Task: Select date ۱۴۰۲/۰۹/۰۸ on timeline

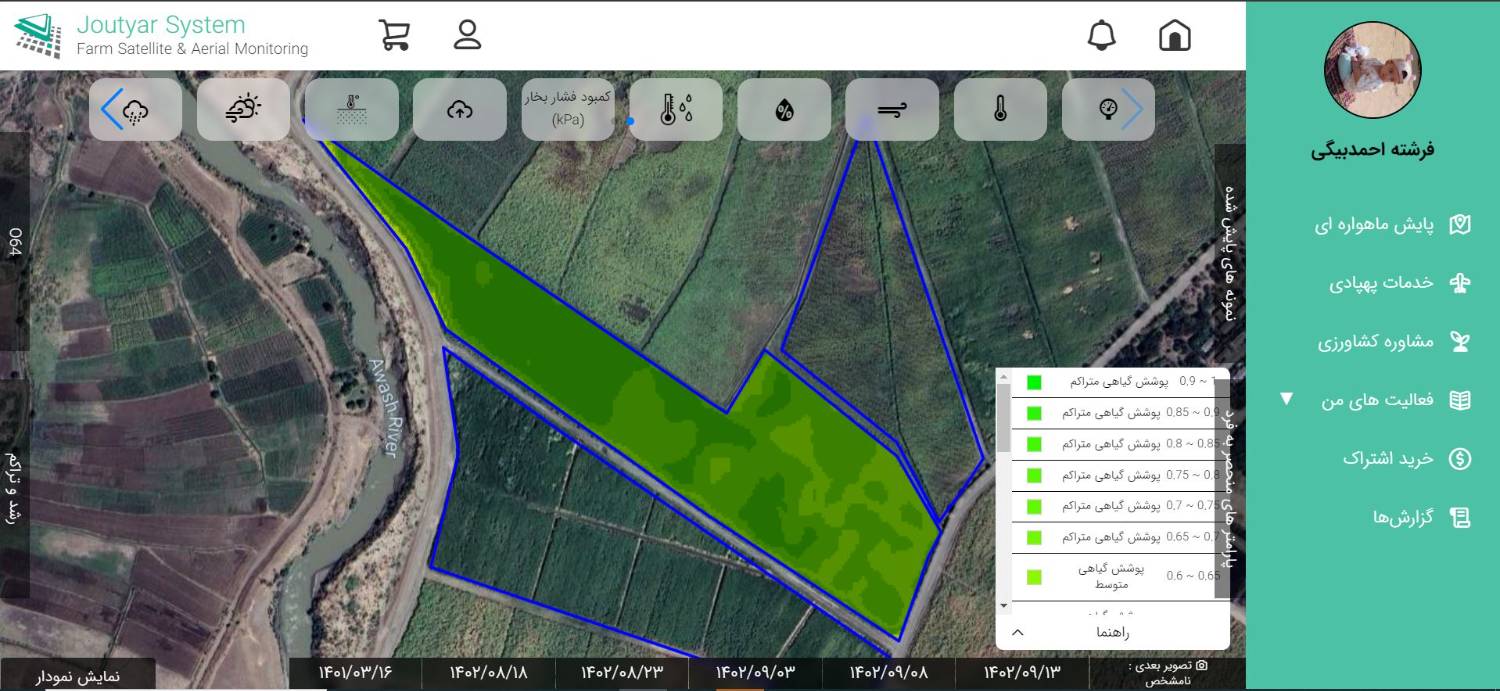Action: (888, 673)
